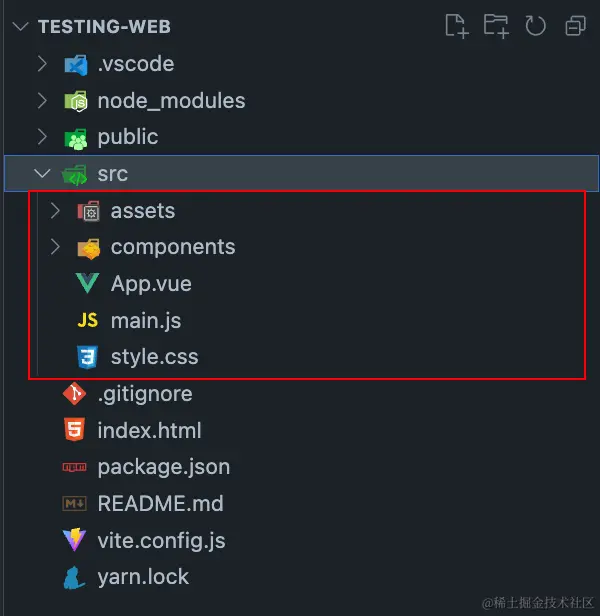The image size is (600, 616).
Task: Open the README.md file
Action: point(160,504)
